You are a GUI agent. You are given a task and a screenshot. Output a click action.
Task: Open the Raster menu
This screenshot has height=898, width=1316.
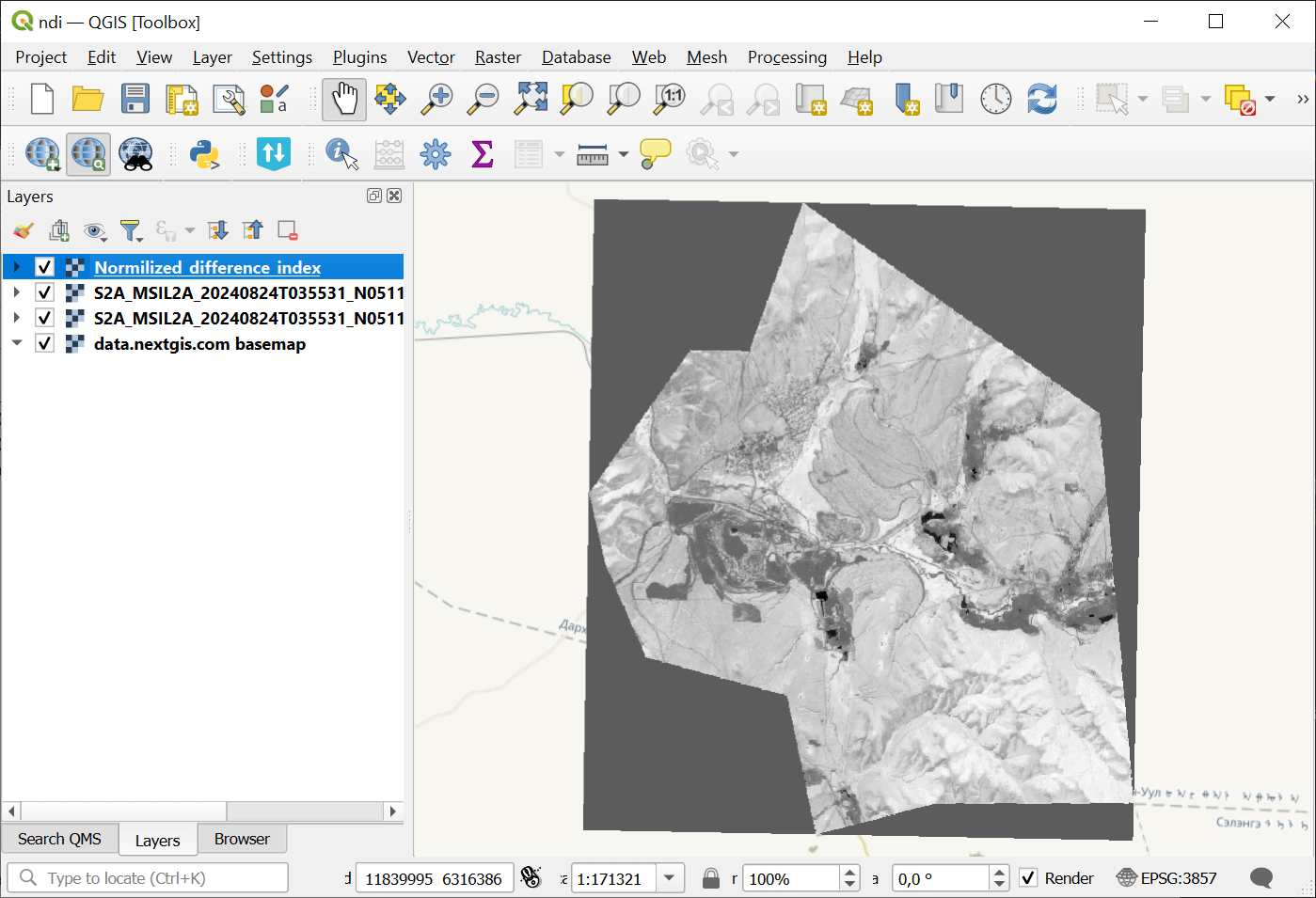click(x=498, y=57)
